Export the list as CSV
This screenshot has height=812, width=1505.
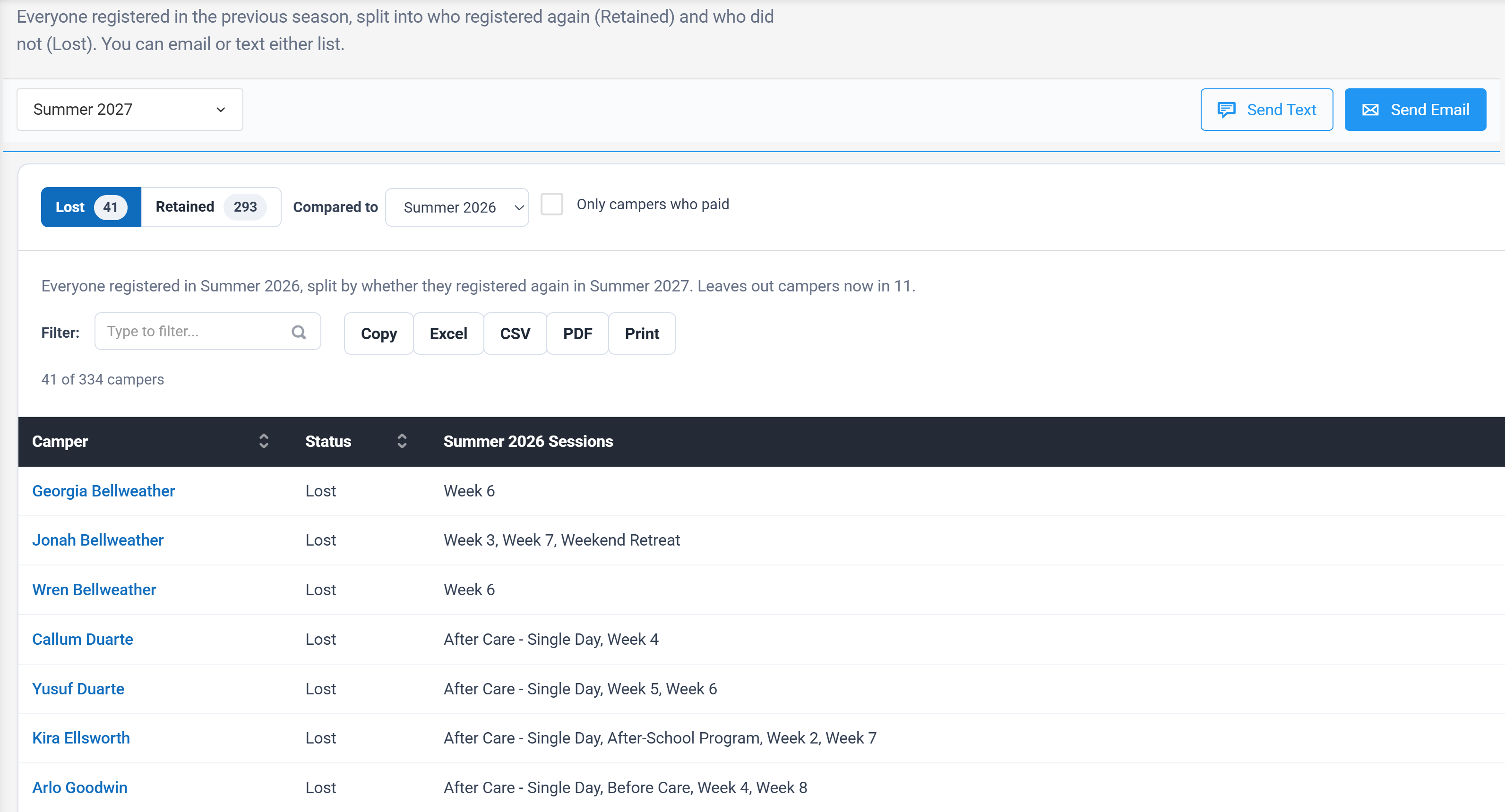pos(515,333)
